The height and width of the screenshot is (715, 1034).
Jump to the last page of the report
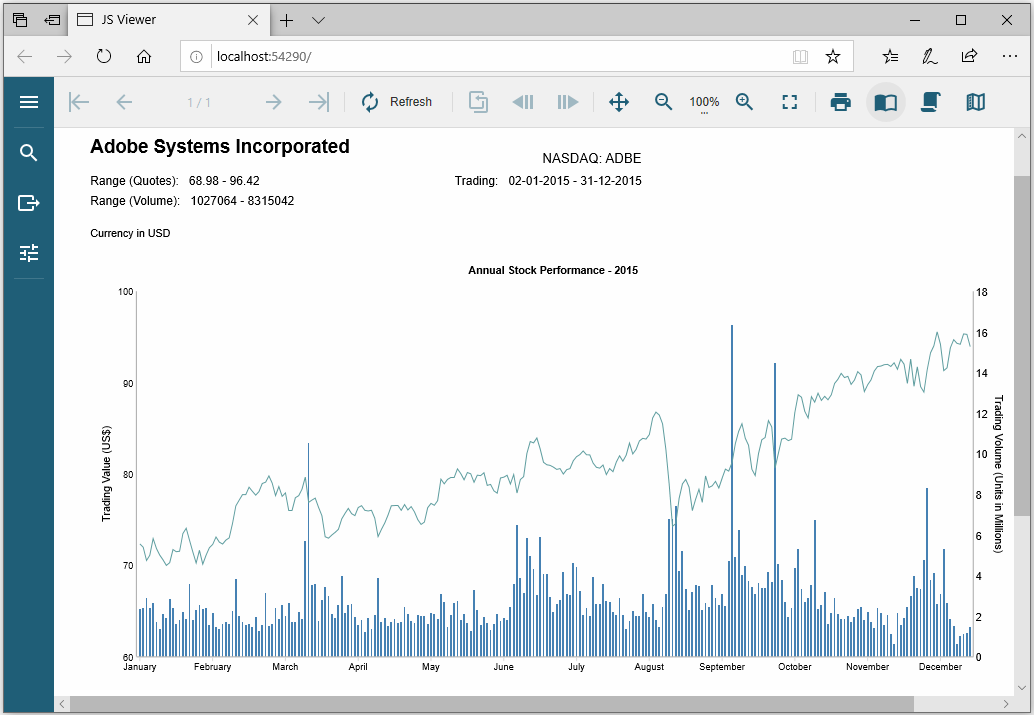(318, 101)
